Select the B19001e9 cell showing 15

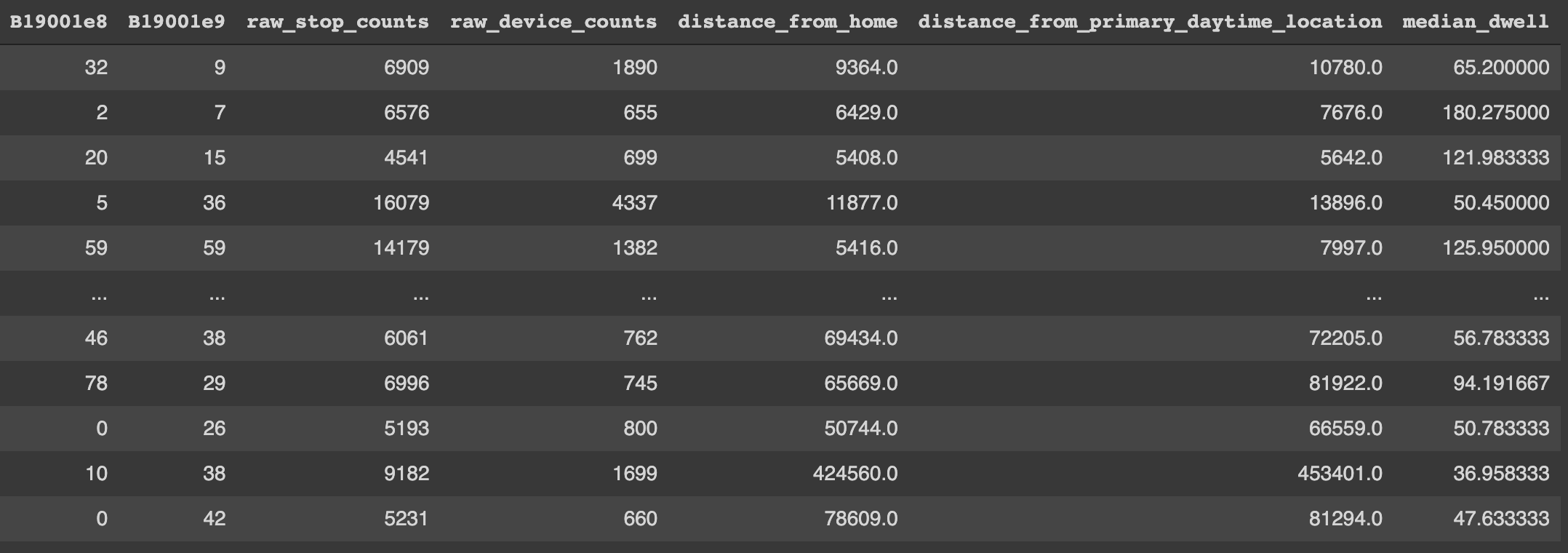(x=214, y=158)
